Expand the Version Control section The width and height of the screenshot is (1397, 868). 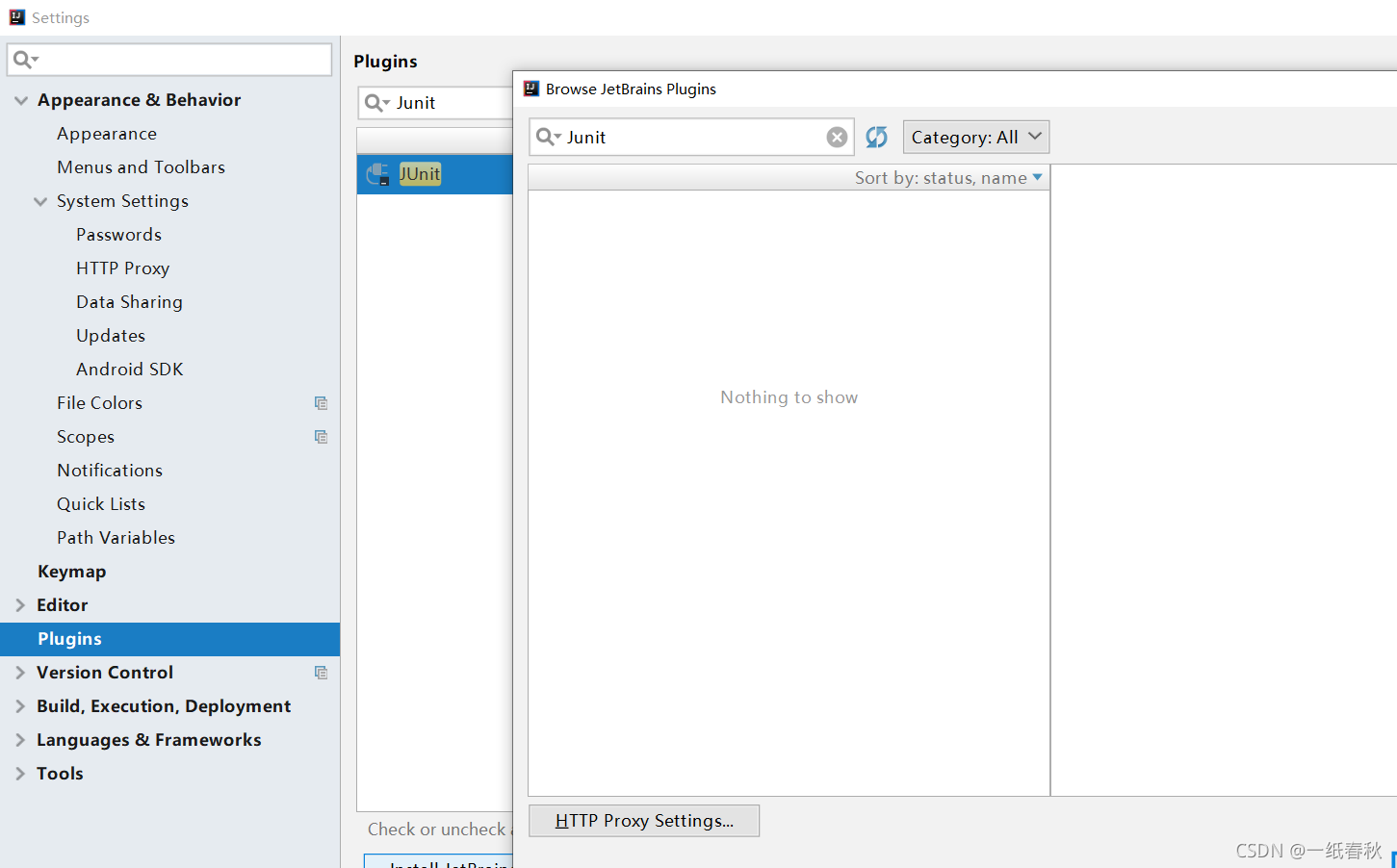pos(20,673)
